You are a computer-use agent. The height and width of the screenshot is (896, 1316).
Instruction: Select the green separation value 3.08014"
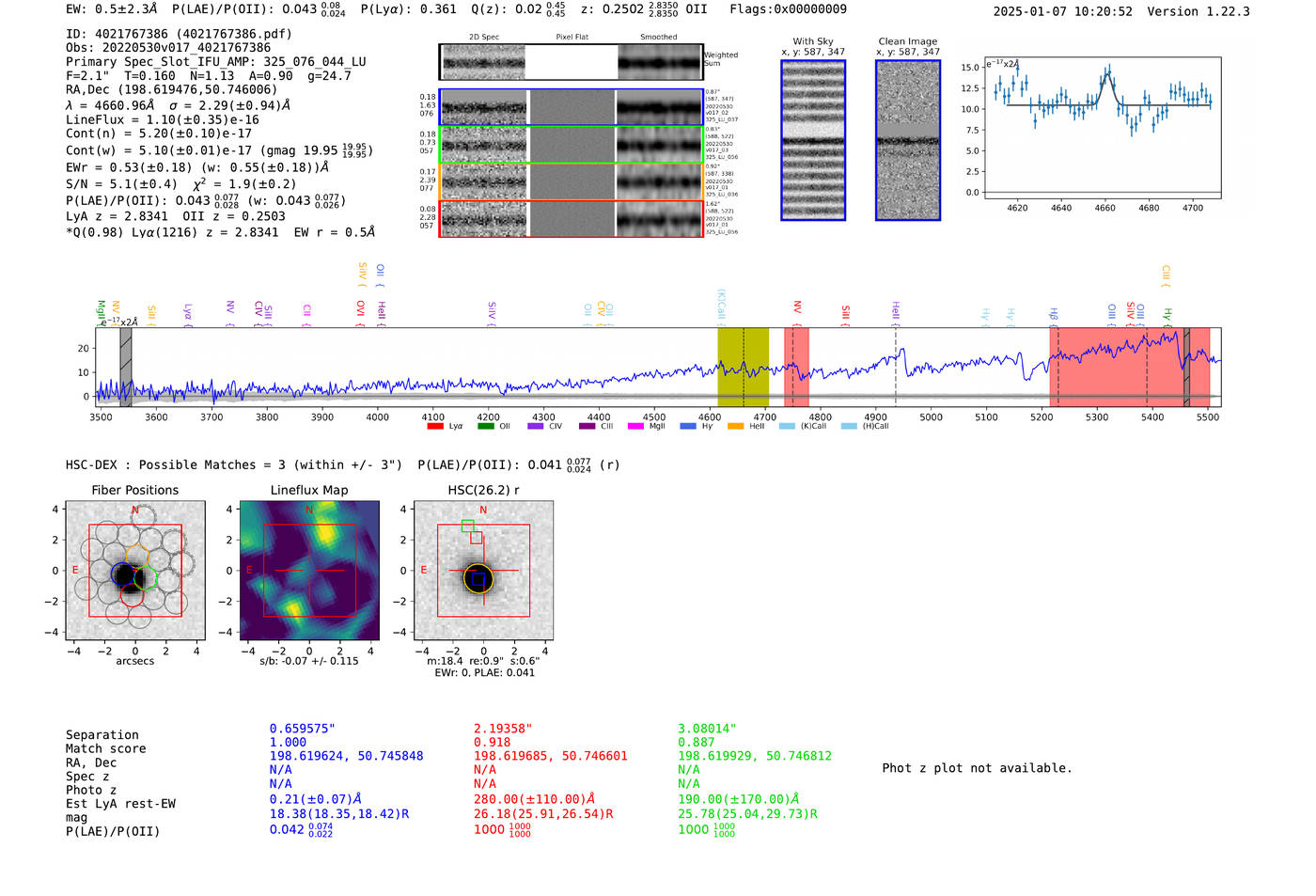707,729
